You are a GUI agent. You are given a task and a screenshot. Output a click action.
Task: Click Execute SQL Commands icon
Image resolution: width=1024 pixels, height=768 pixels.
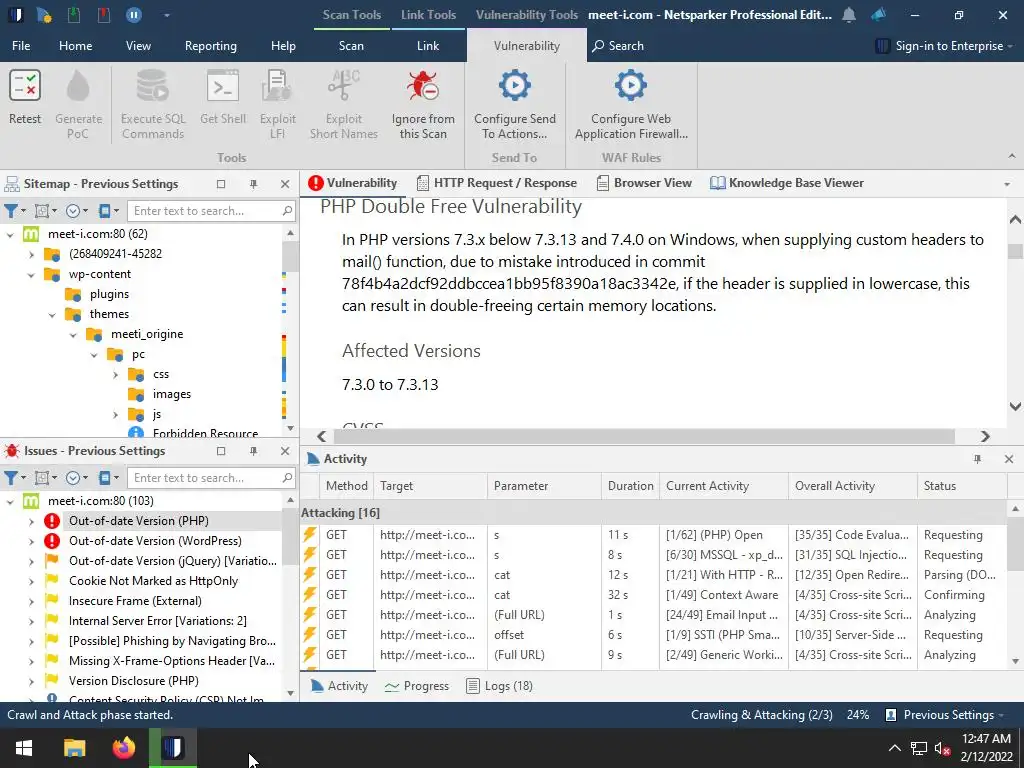tap(153, 86)
